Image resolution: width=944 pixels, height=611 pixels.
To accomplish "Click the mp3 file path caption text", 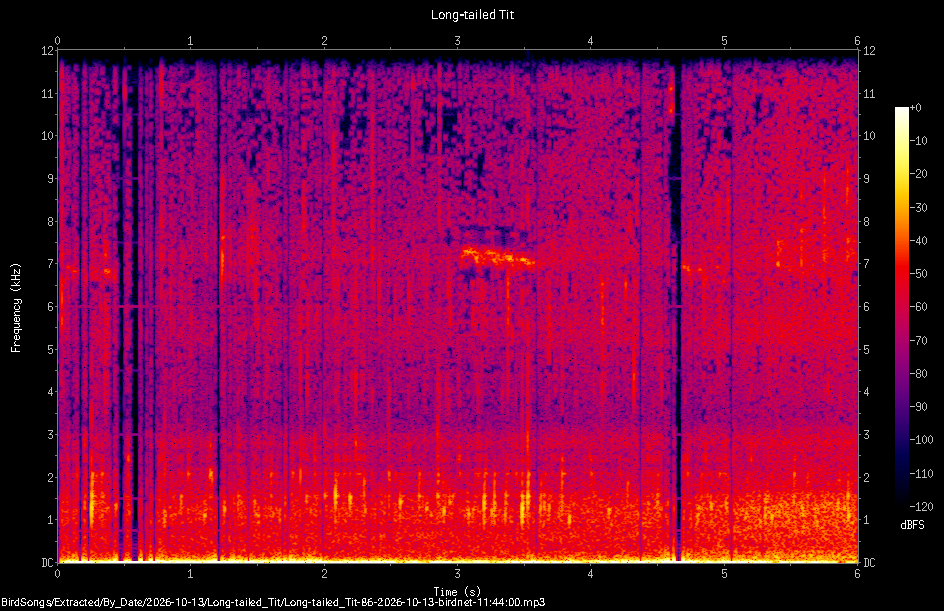I will point(273,602).
